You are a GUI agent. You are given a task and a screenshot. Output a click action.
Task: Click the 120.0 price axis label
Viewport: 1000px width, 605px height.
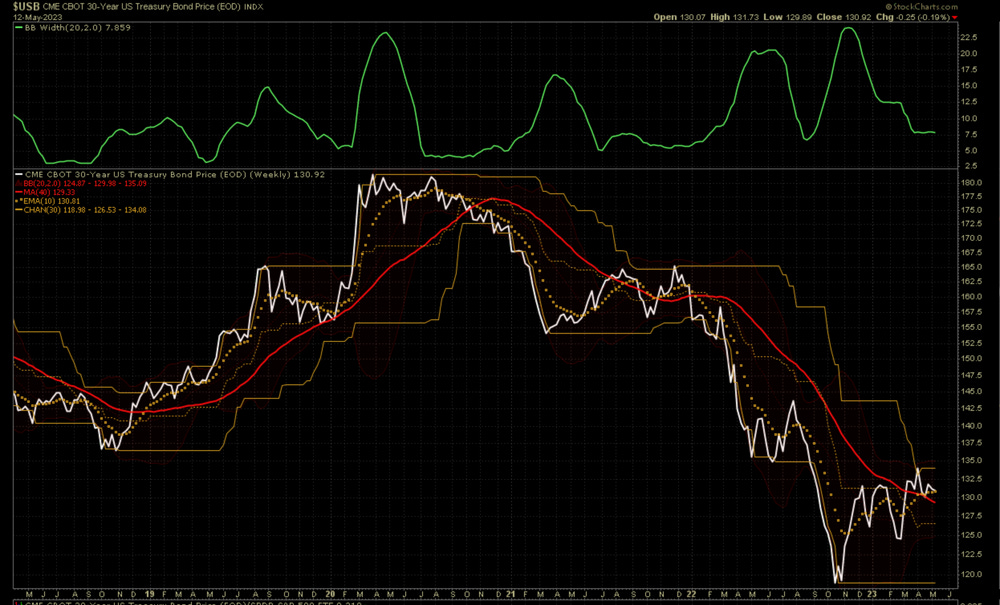(x=972, y=574)
